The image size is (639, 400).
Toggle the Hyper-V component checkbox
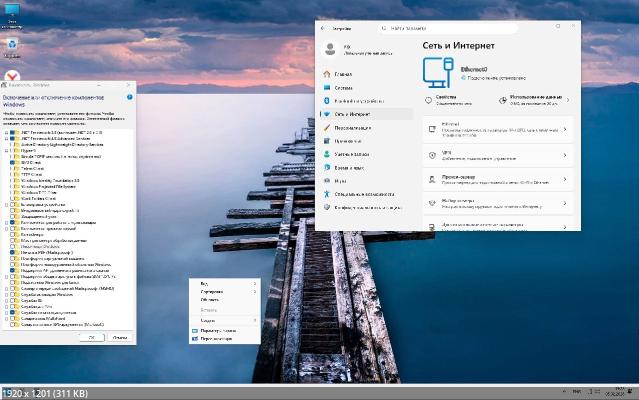[11, 150]
